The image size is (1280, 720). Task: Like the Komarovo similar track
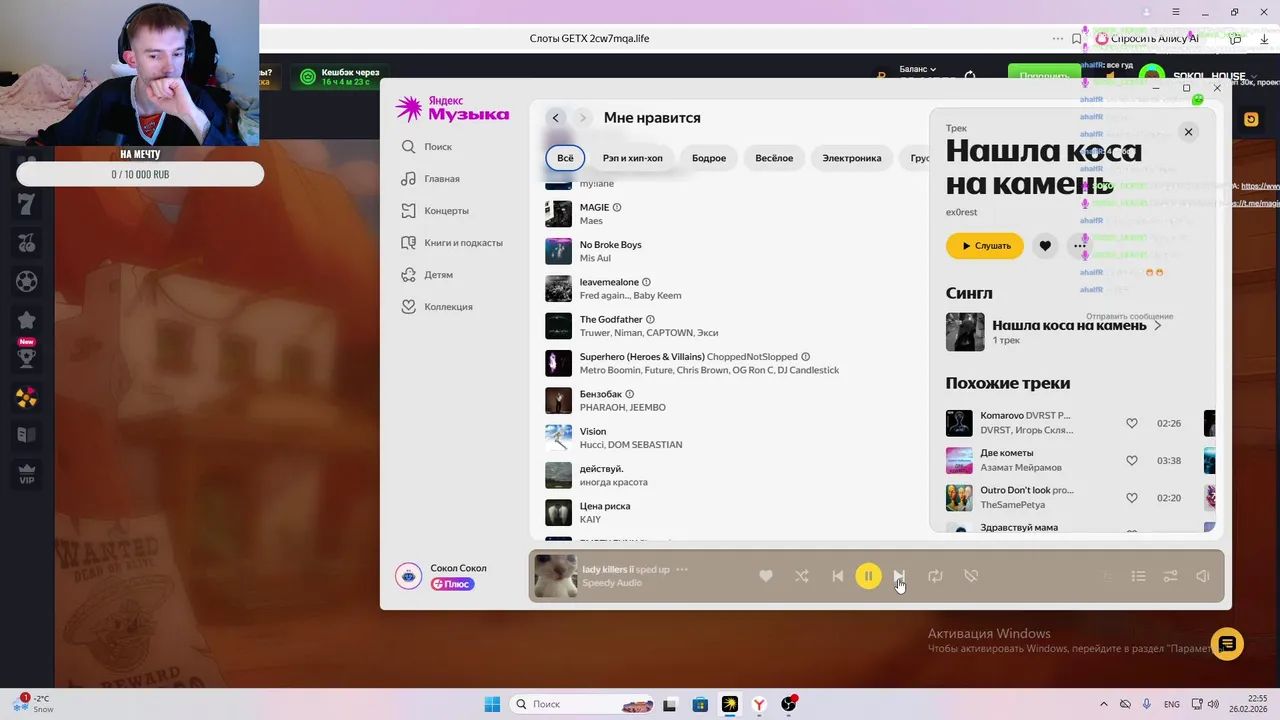[1132, 423]
